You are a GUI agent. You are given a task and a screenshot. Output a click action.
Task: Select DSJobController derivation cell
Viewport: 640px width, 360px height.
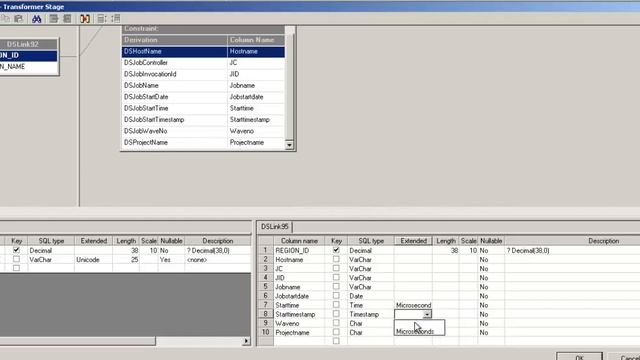coord(174,63)
